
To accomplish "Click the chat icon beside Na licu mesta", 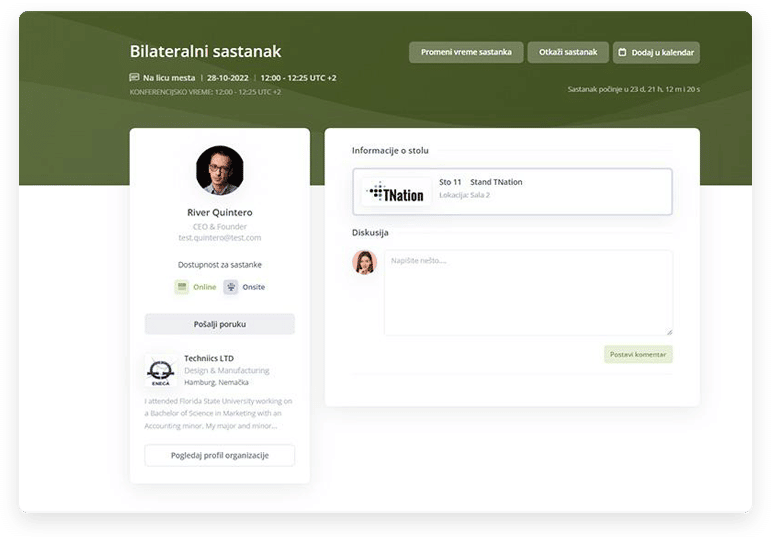I will (135, 77).
